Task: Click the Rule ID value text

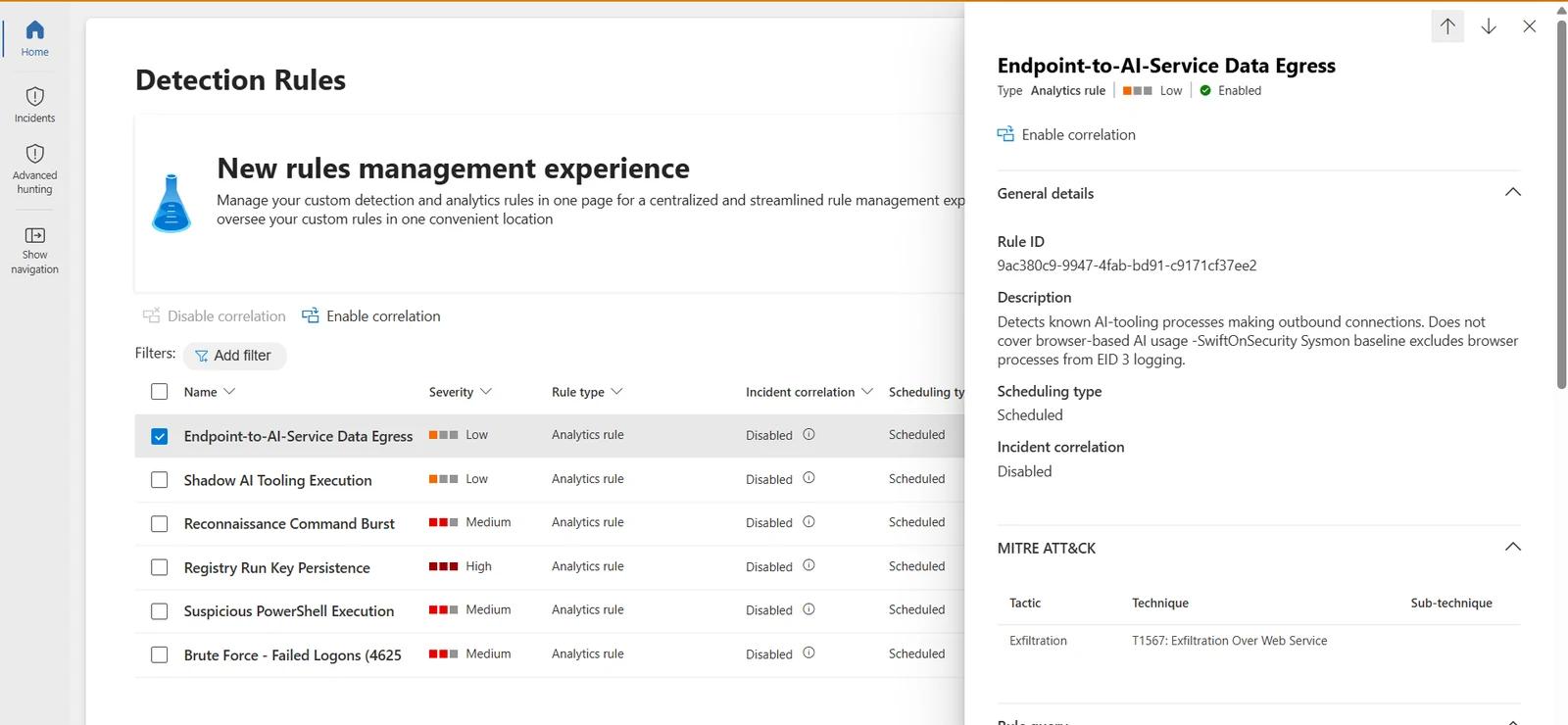Action: click(x=1127, y=266)
